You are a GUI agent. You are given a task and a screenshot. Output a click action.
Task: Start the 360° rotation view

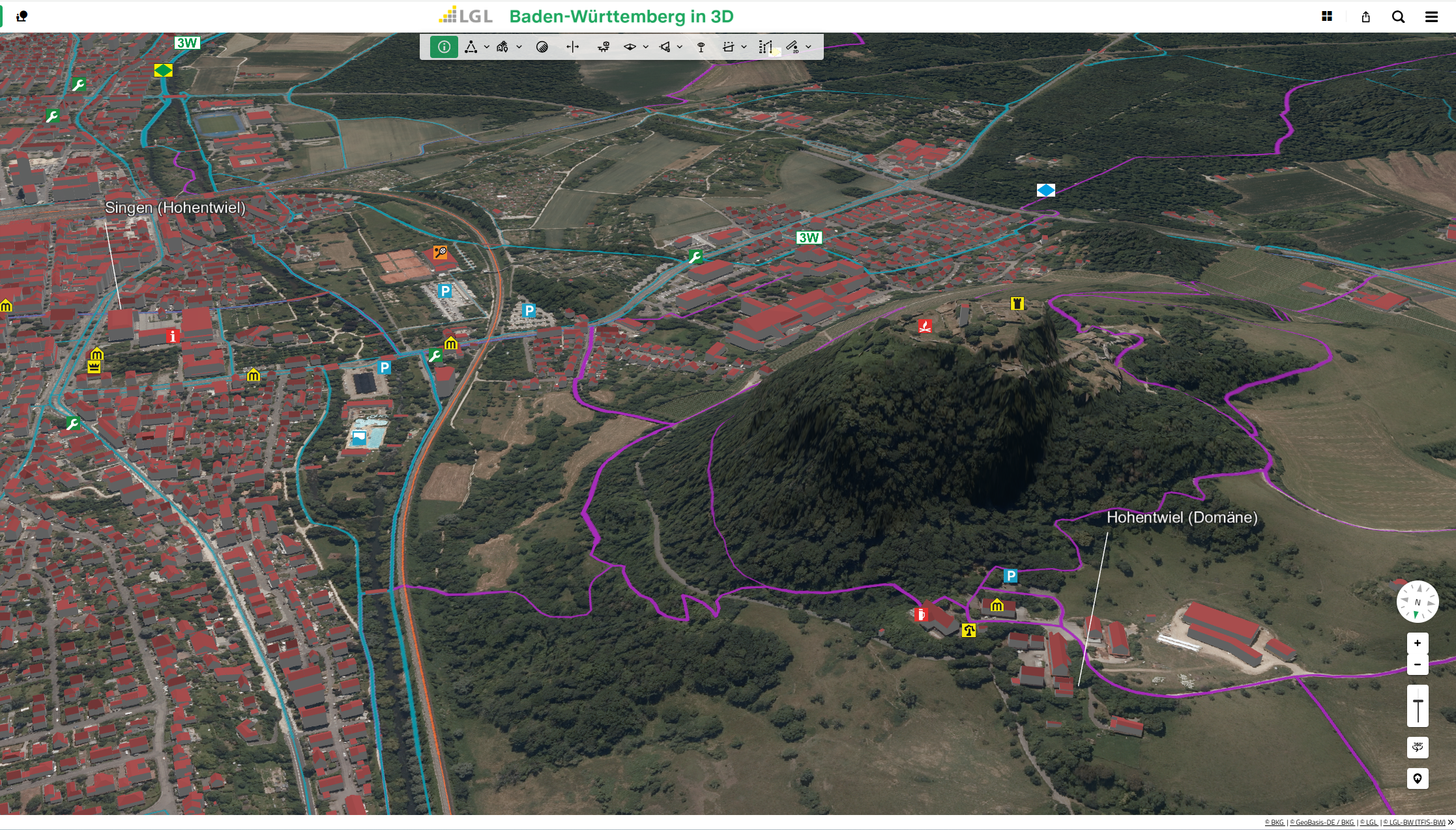pos(1418,747)
